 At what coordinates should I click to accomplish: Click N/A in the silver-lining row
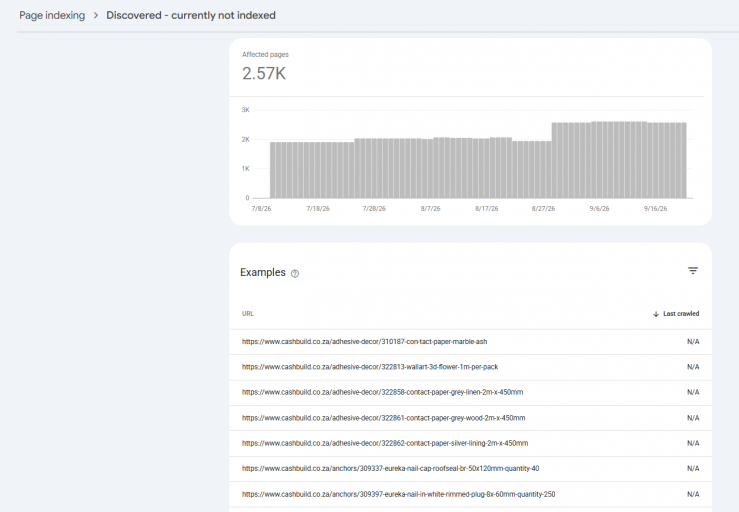coord(693,443)
